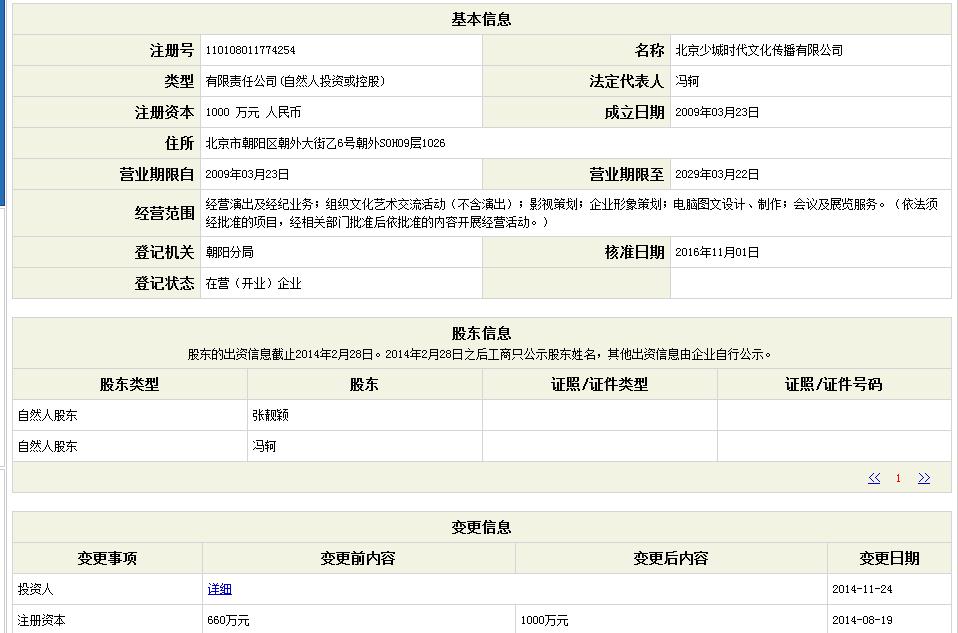Click 基本信息 section header
958x633 pixels.
(481, 20)
